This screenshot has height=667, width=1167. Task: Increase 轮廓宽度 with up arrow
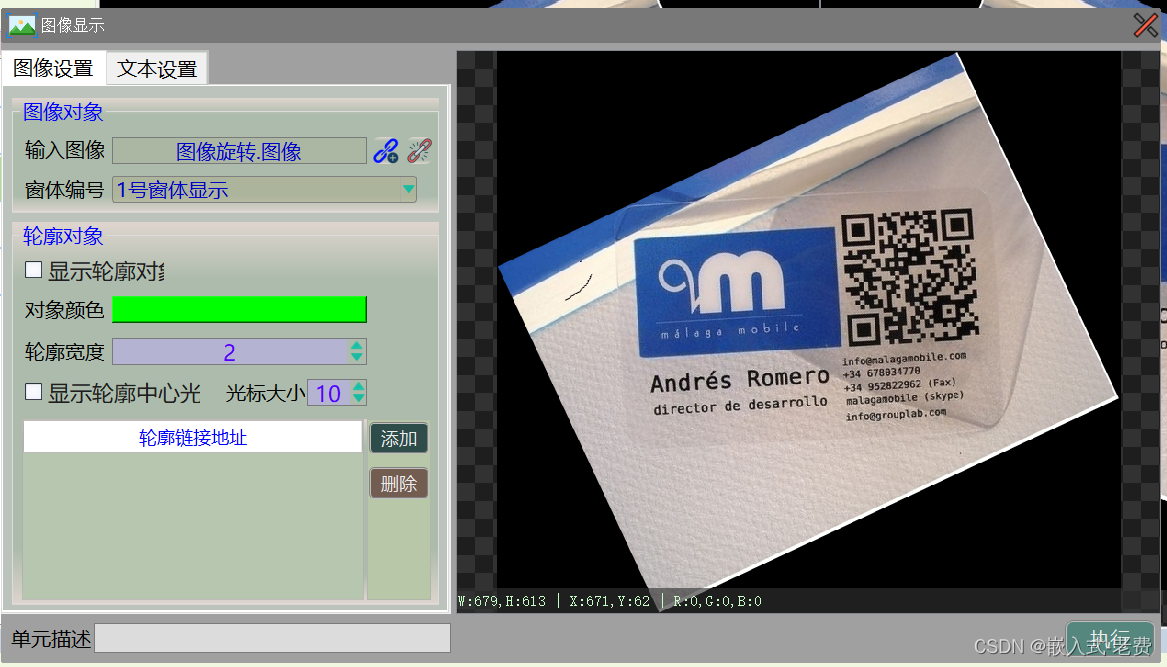click(x=357, y=345)
